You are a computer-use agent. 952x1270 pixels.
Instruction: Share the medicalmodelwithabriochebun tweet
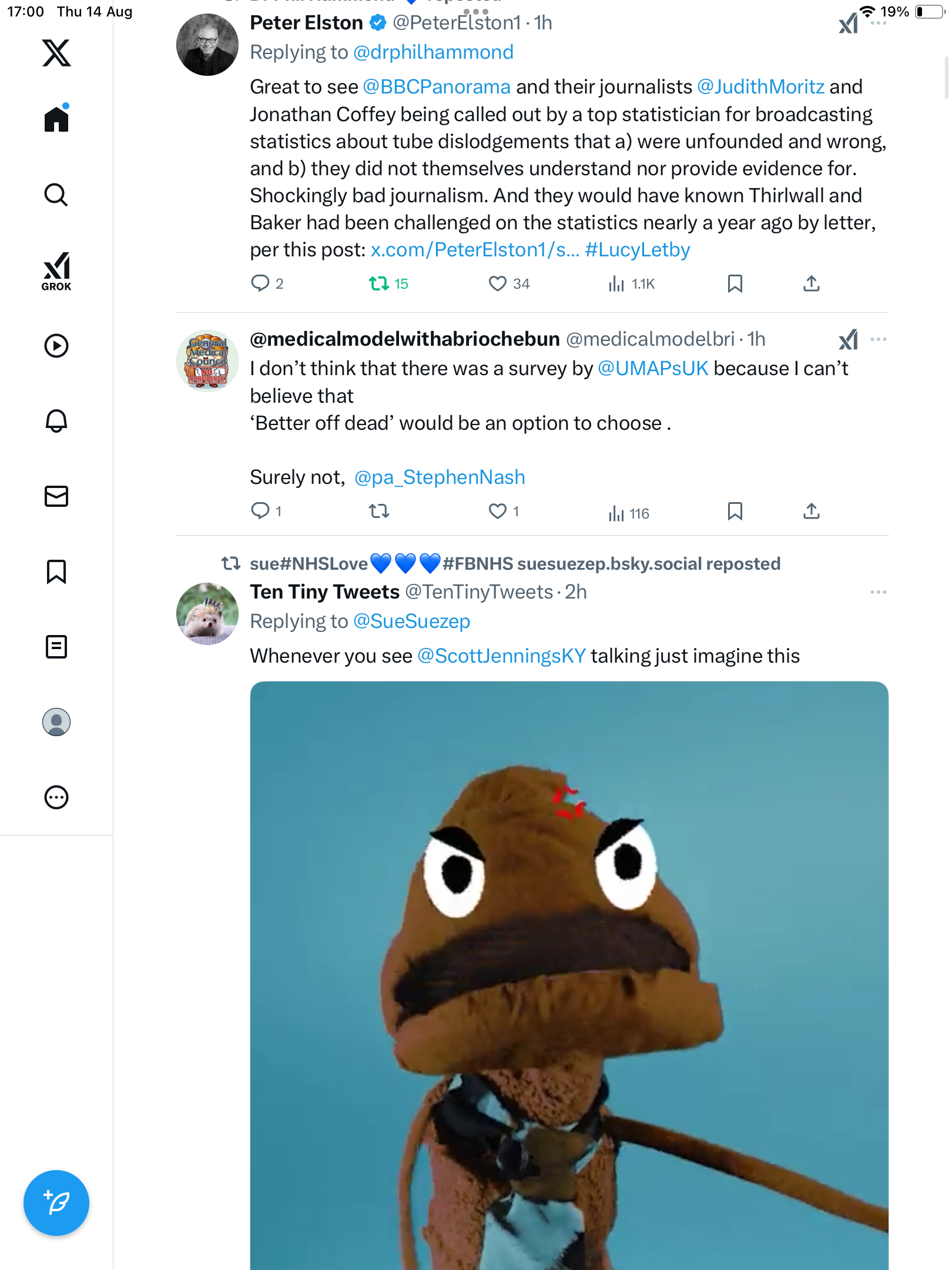[811, 512]
